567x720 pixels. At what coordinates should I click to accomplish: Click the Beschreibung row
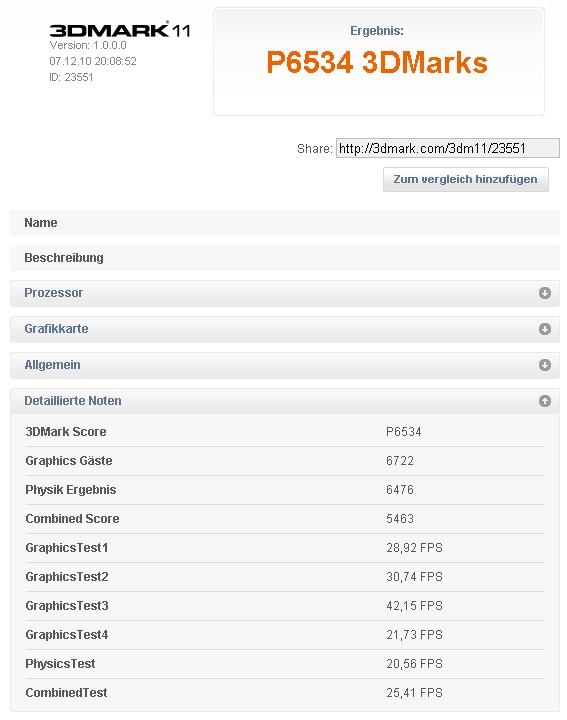[x=285, y=258]
